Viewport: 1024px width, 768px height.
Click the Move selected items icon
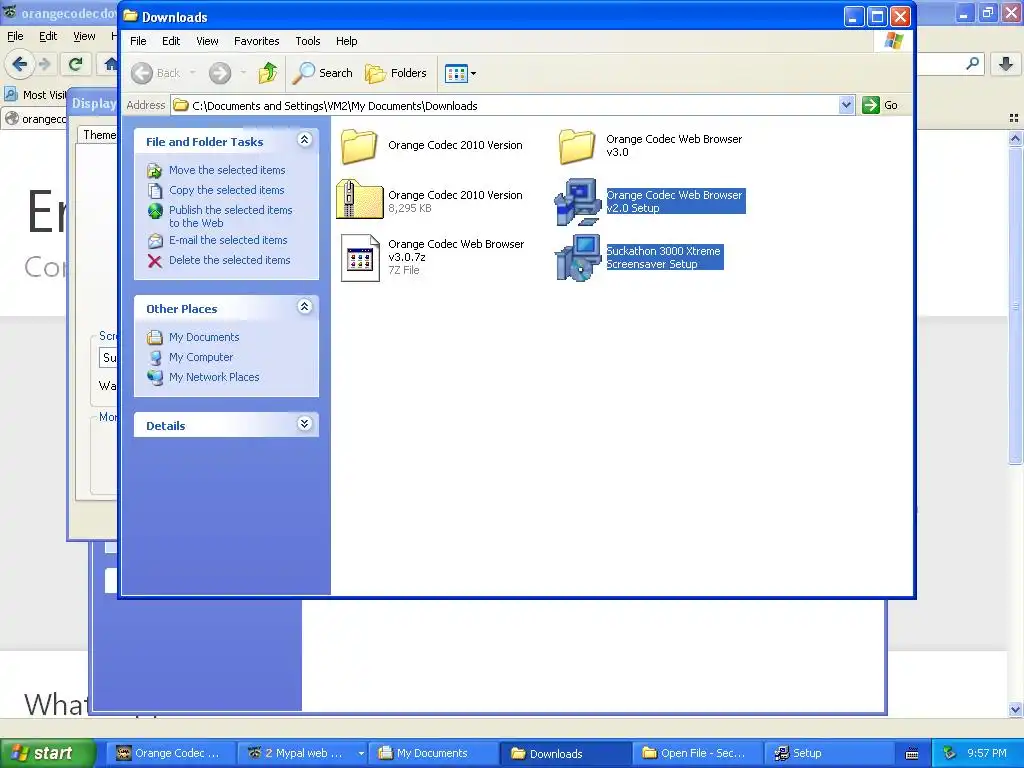point(155,170)
